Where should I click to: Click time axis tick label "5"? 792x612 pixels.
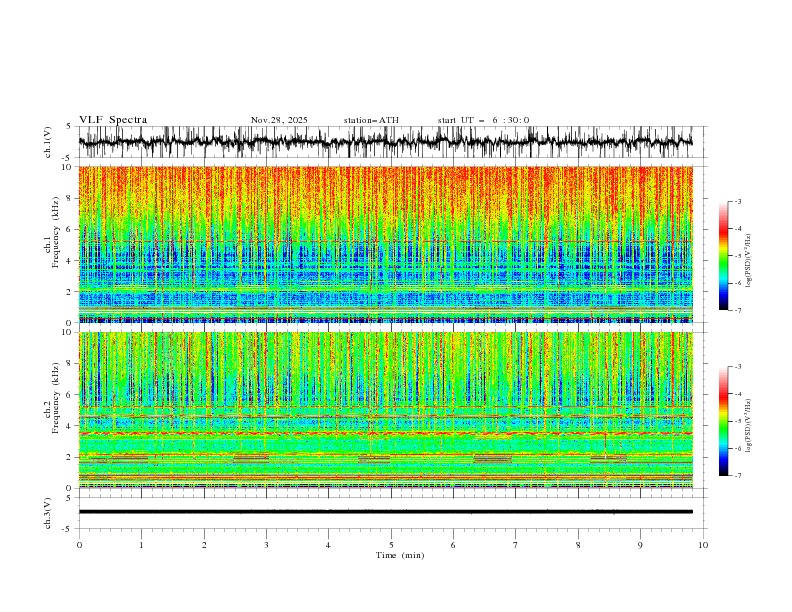(x=391, y=545)
